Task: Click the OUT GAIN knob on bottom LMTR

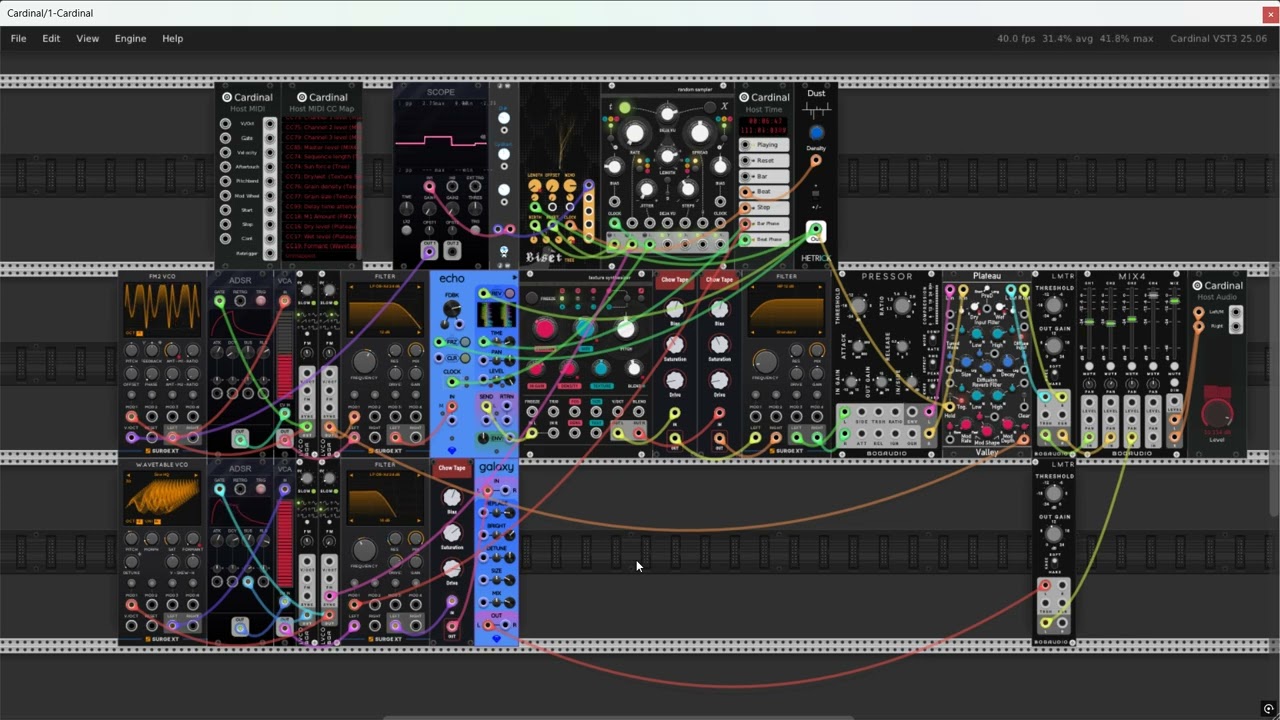Action: pyautogui.click(x=1054, y=533)
